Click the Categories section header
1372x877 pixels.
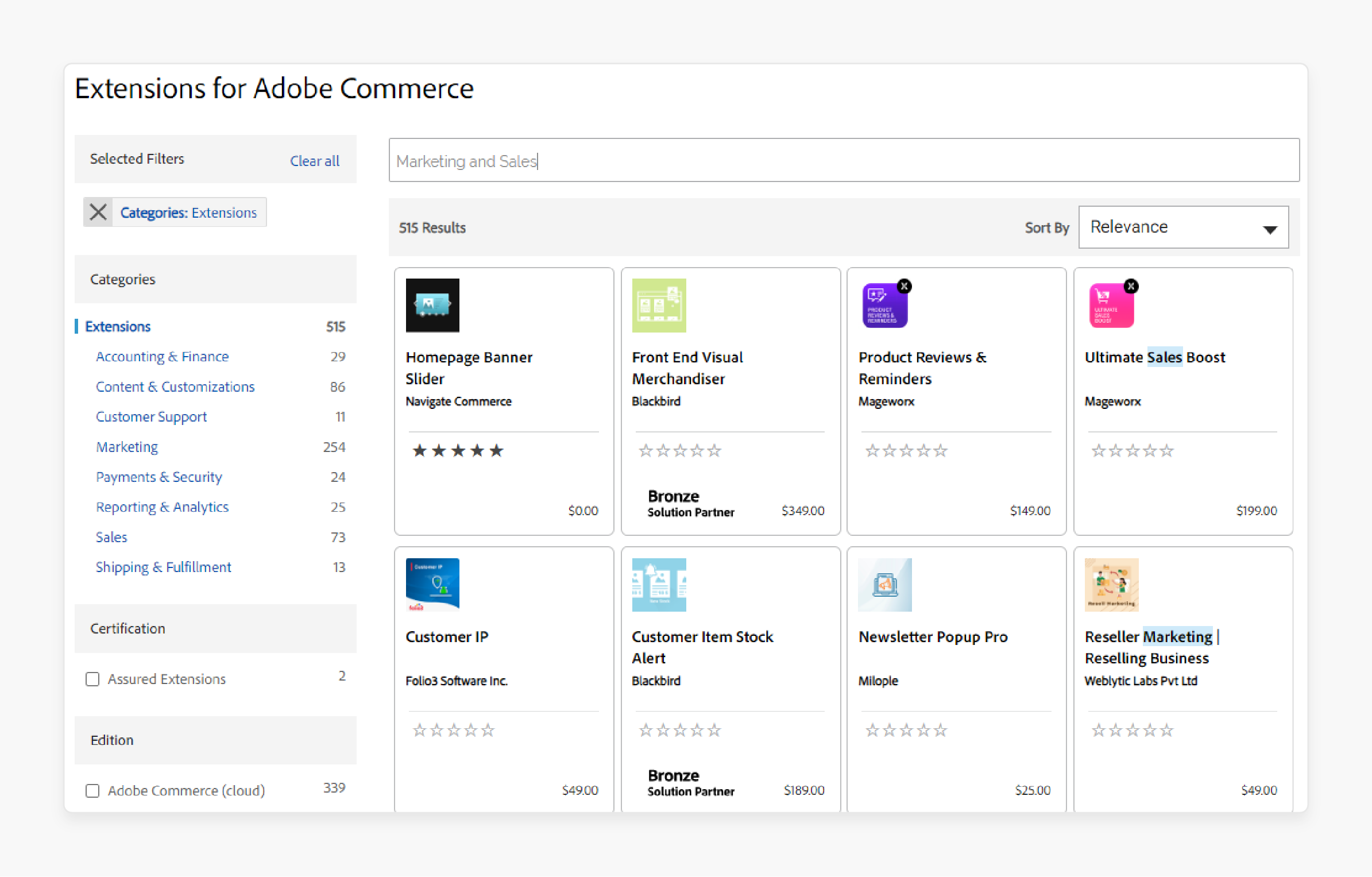215,279
